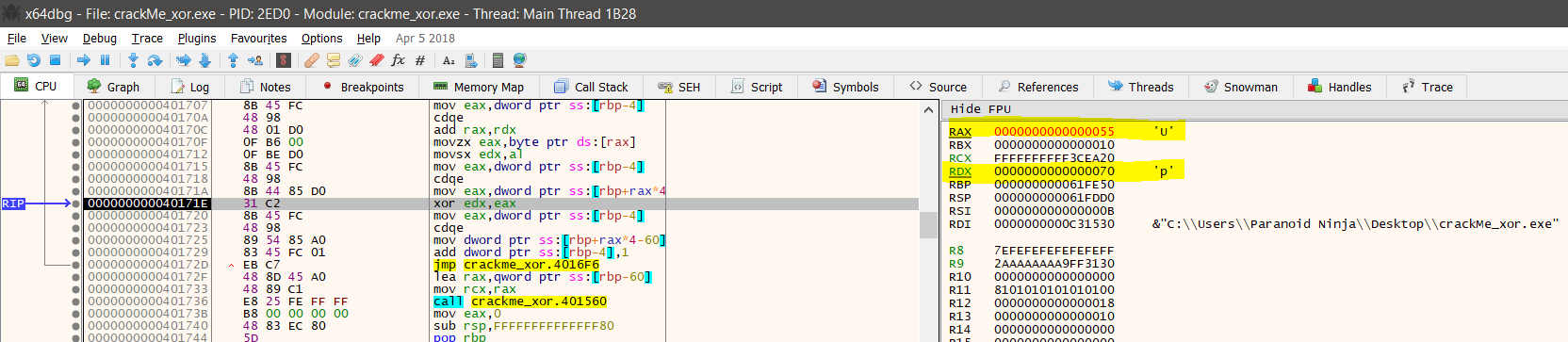Open the Options menu
Viewport: 1568px width, 342px height.
click(x=322, y=38)
